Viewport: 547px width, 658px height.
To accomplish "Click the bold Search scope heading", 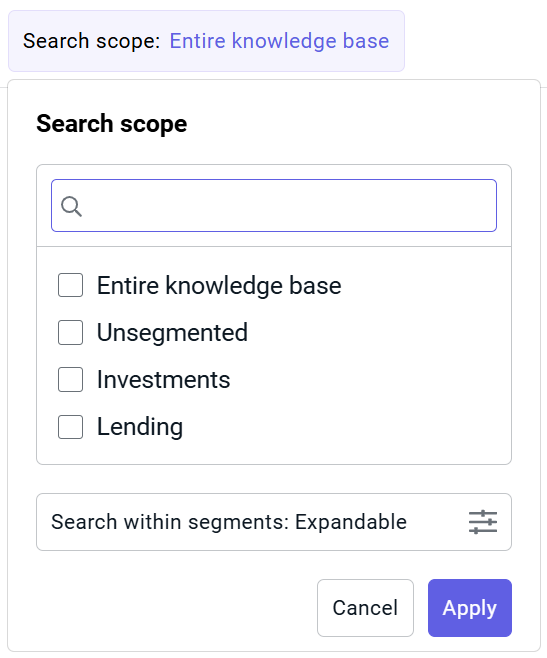I will 112,124.
